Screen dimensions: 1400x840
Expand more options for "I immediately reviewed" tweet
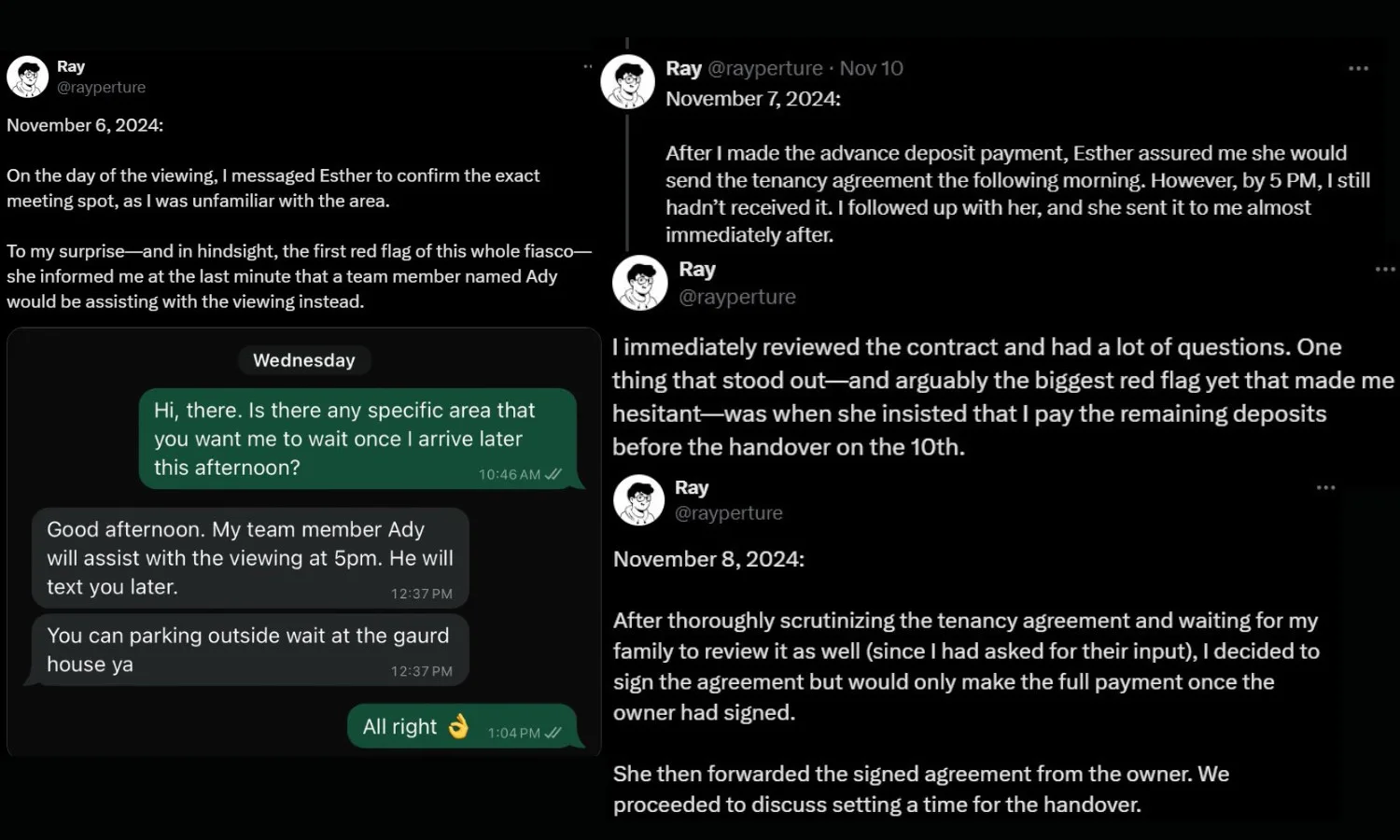1385,270
